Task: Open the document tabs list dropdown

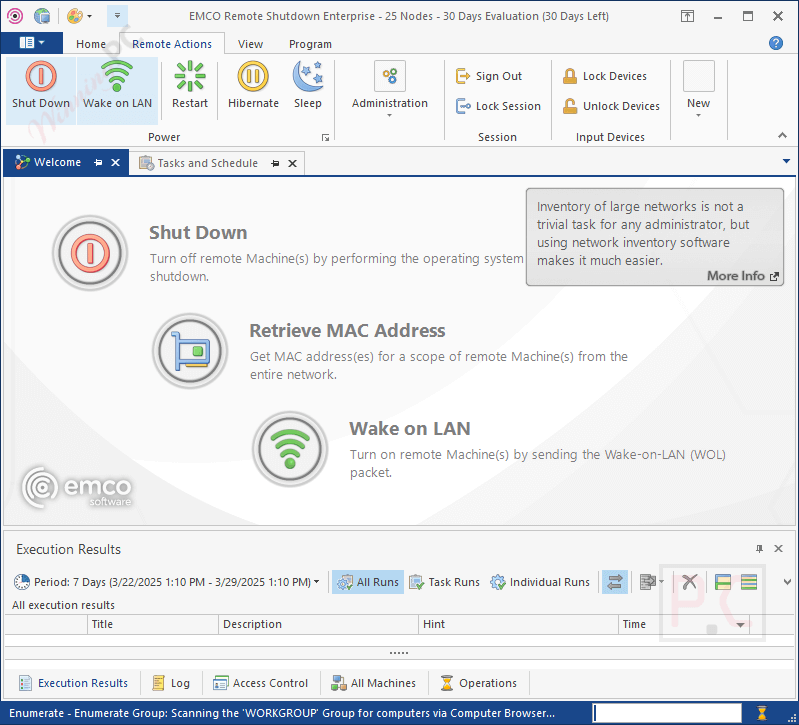Action: pos(786,161)
